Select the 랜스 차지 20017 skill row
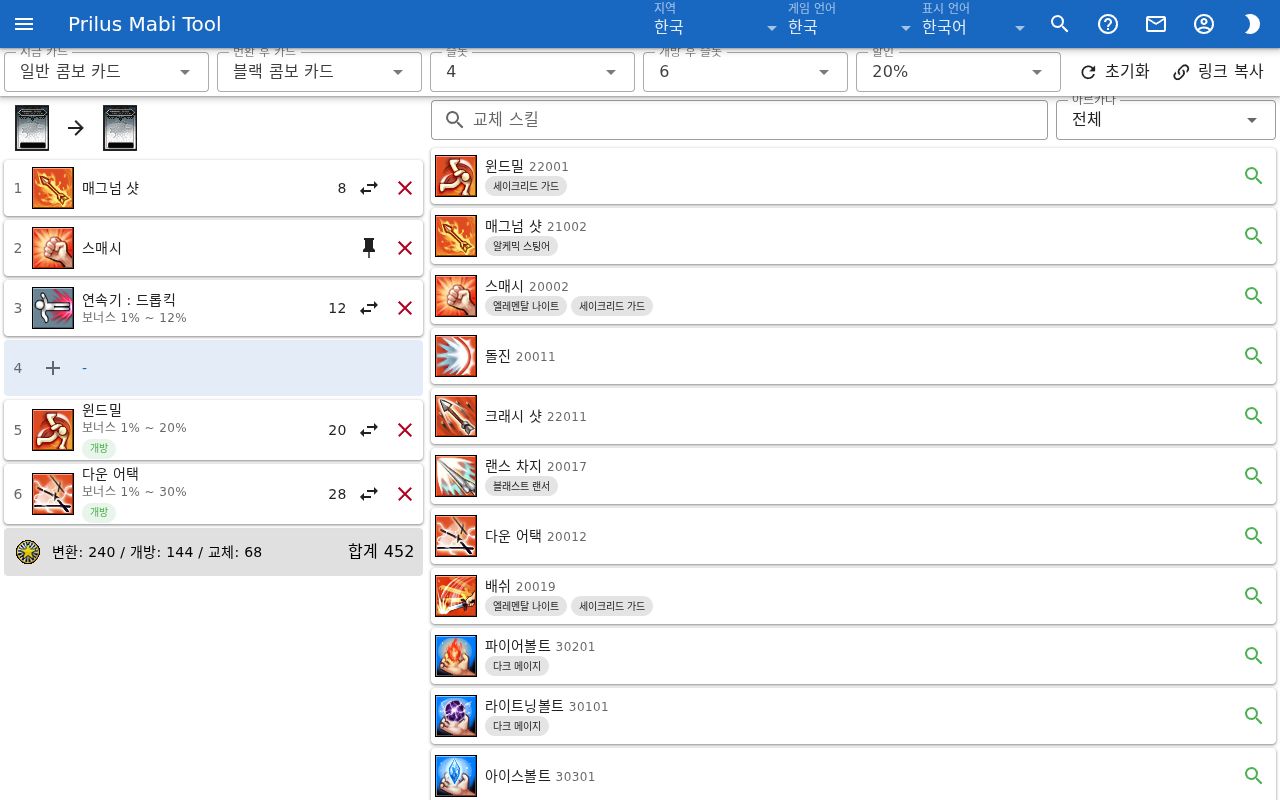Screen dimensions: 1280x800 point(853,476)
